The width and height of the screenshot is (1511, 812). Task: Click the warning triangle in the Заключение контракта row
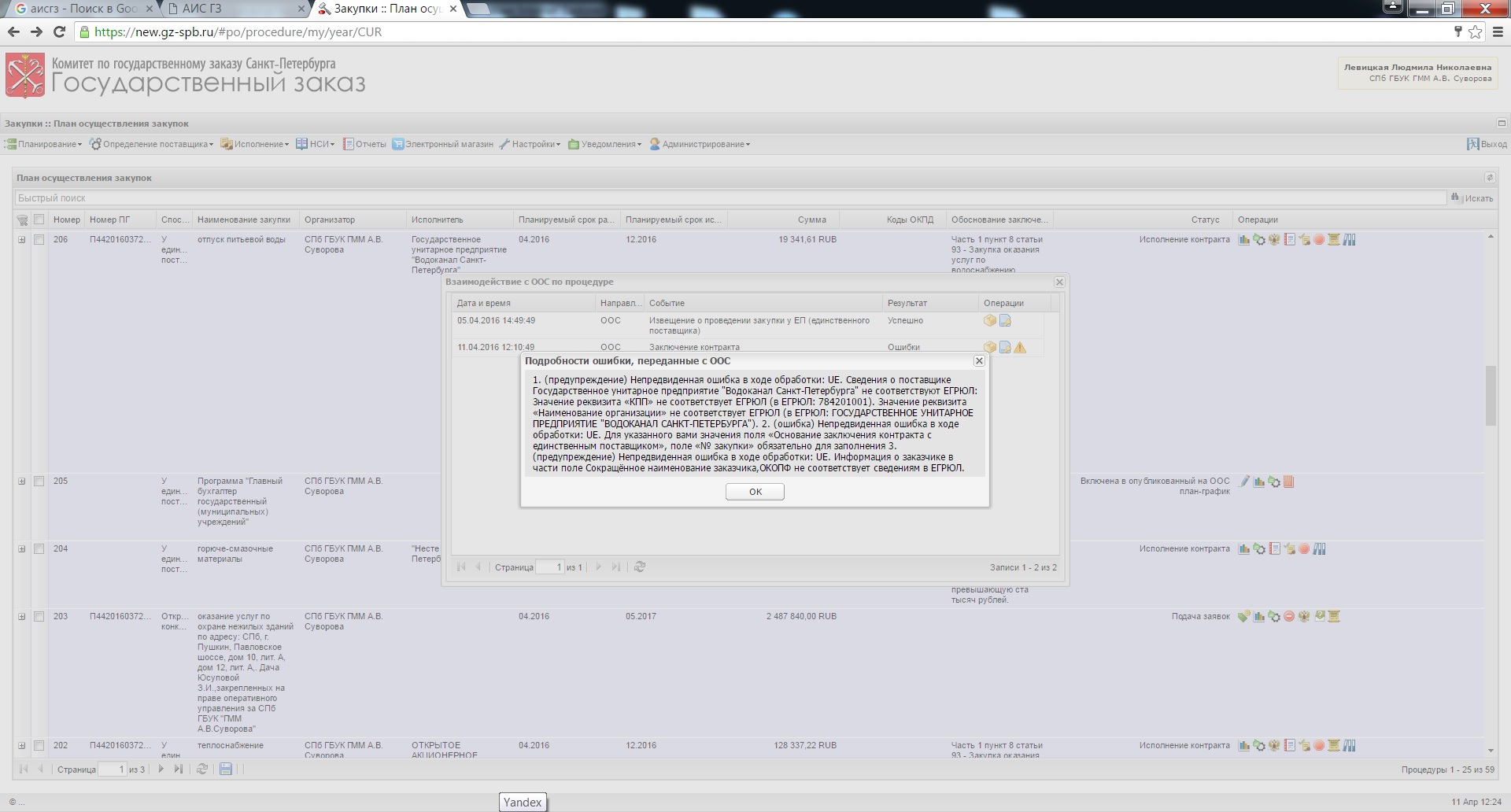1020,347
